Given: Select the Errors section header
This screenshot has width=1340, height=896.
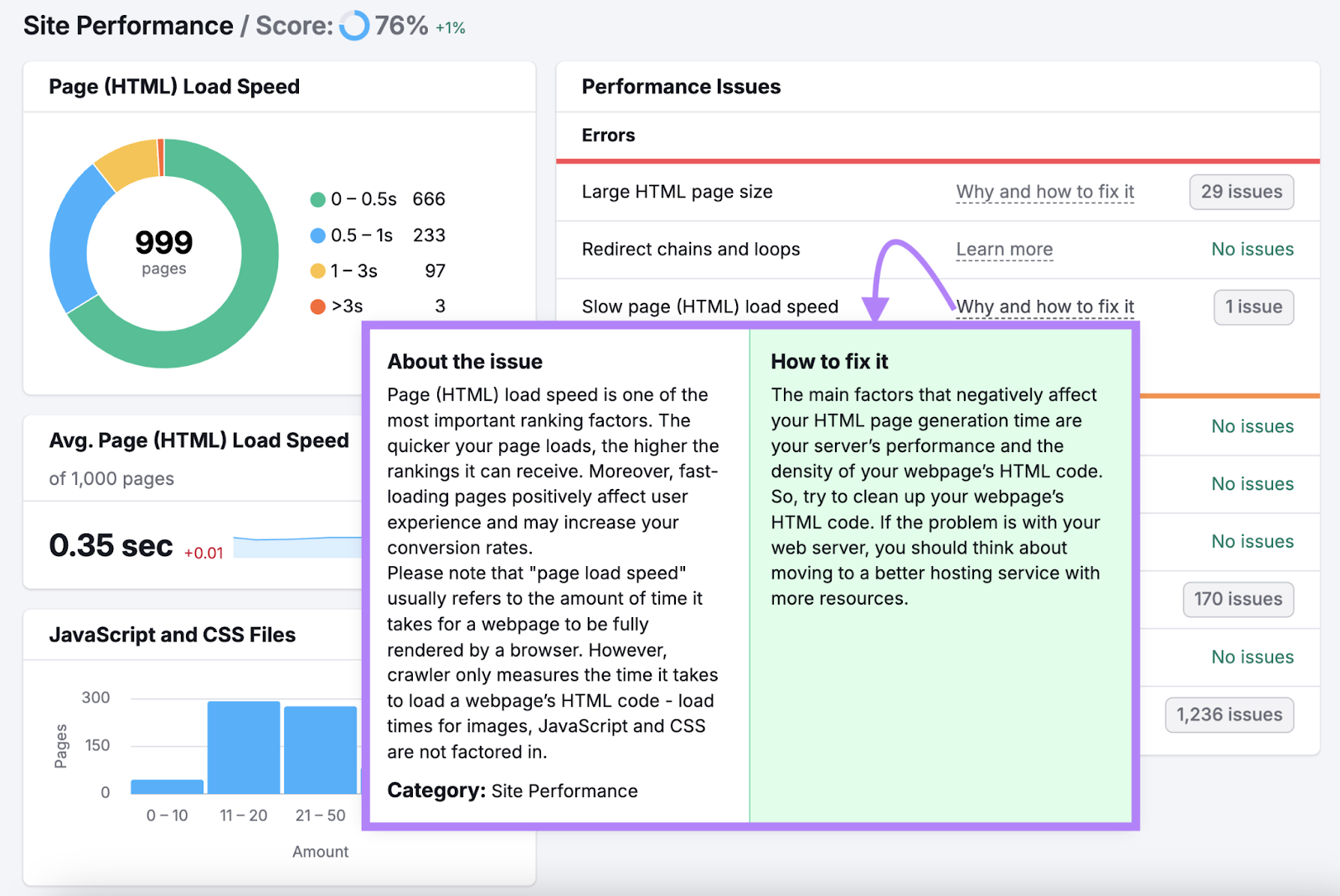Looking at the screenshot, I should [x=608, y=135].
